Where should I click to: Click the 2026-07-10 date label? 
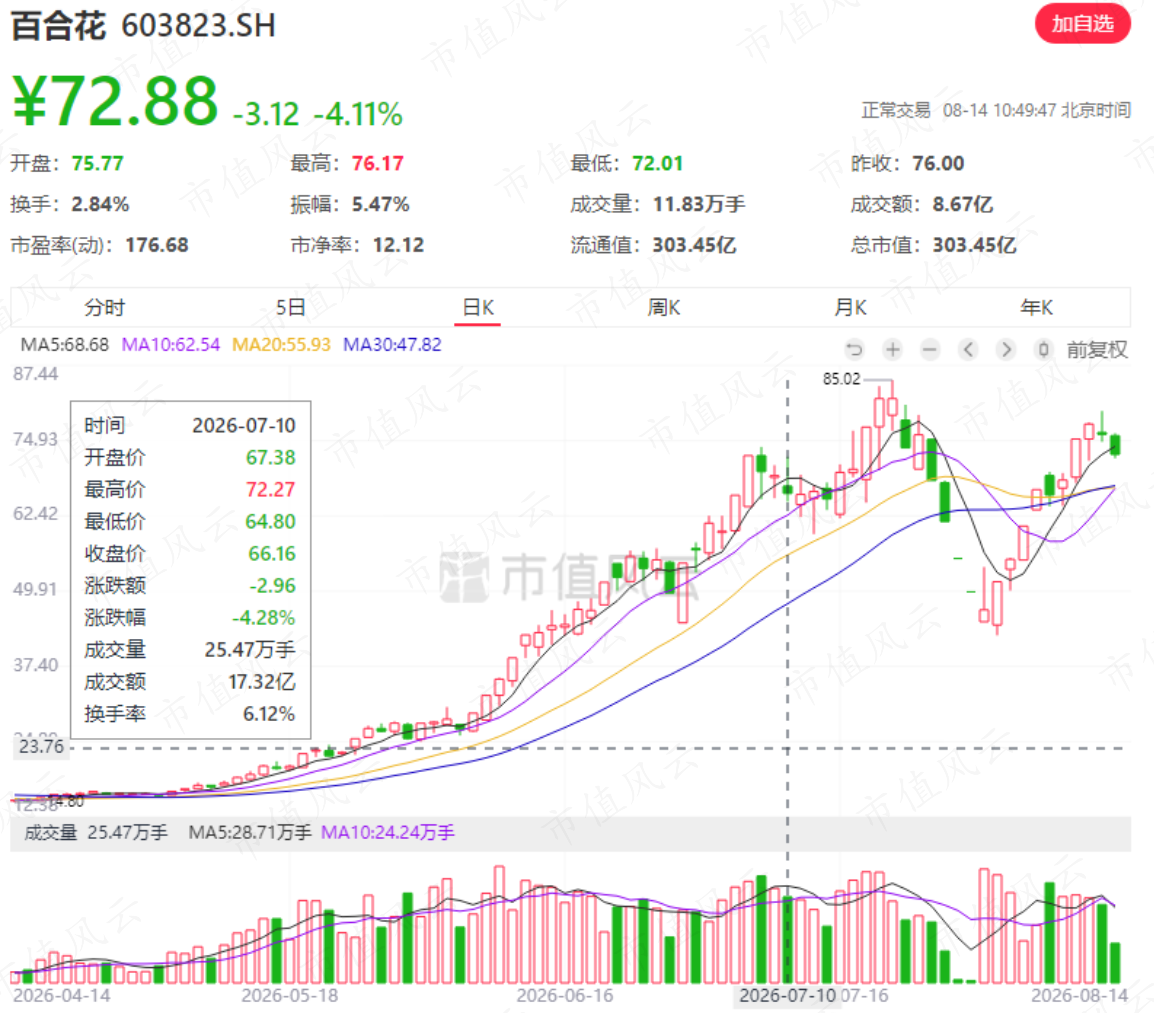[787, 995]
